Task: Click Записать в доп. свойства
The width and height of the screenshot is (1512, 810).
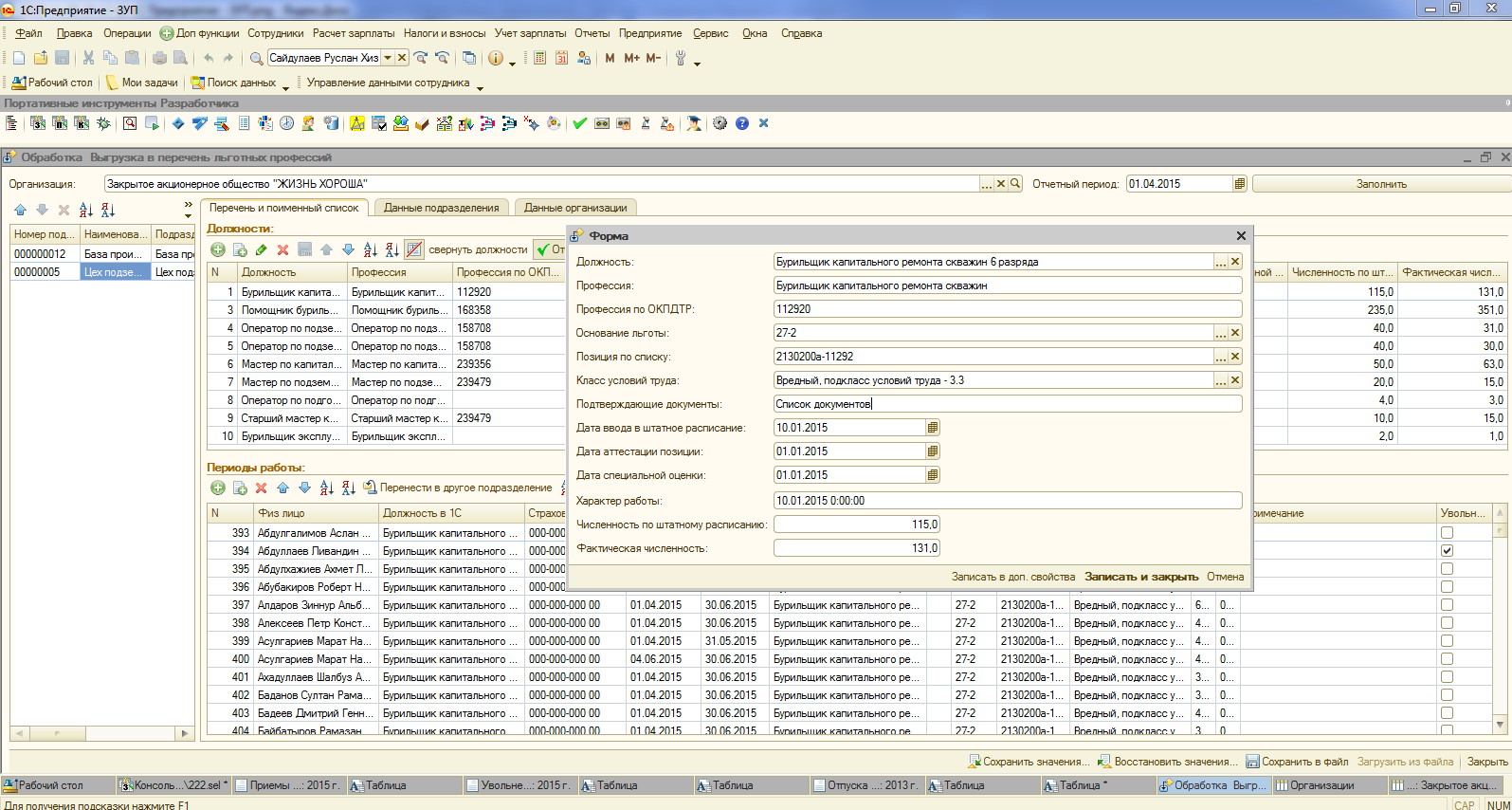Action: tap(1013, 577)
